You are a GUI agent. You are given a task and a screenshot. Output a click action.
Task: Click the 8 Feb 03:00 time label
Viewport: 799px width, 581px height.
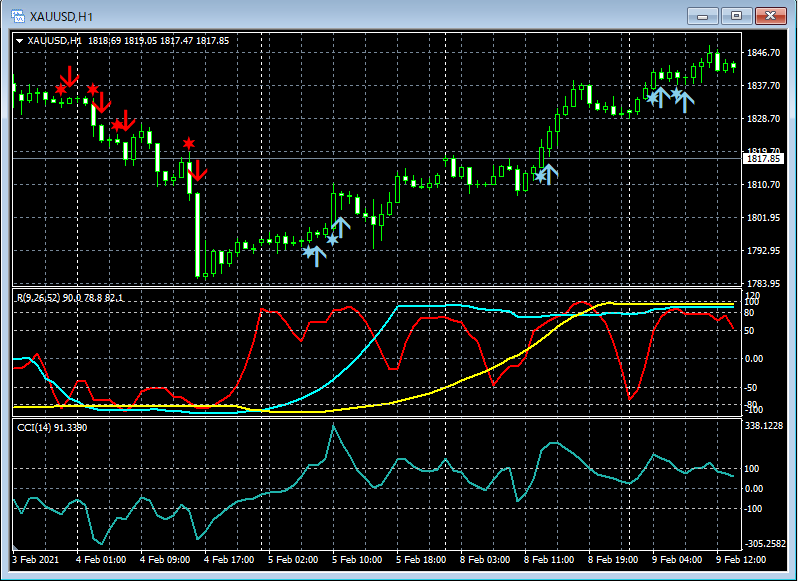[485, 560]
